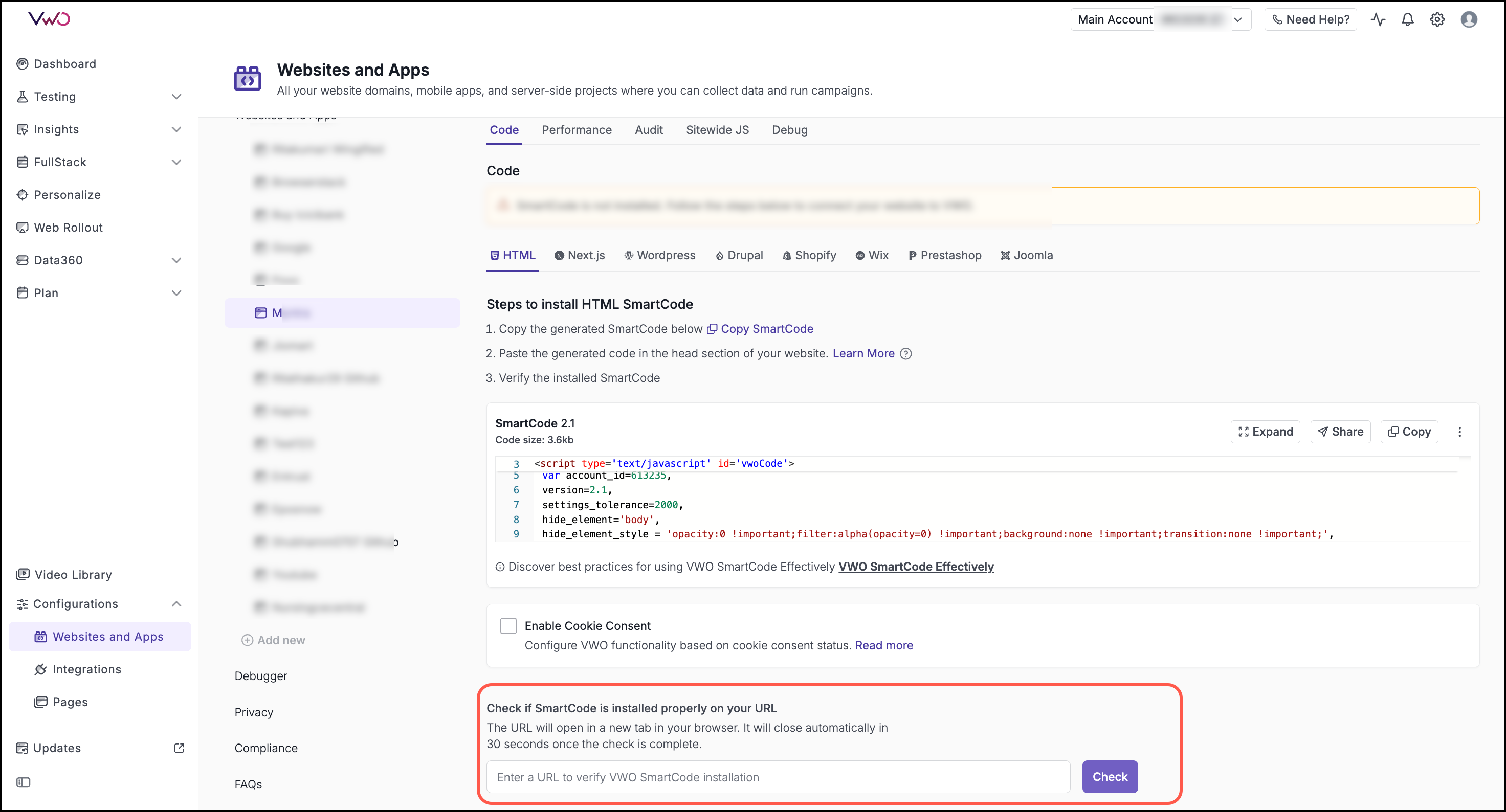Screen dimensions: 1506x812
Task: Open the activity pulse icon in header
Action: (1378, 19)
